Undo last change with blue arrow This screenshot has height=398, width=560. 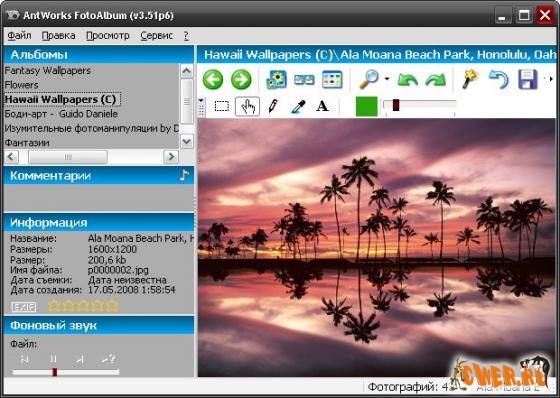tap(499, 79)
